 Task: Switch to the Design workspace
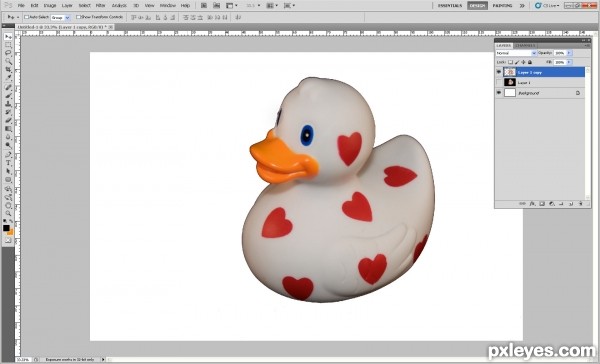[x=477, y=5]
